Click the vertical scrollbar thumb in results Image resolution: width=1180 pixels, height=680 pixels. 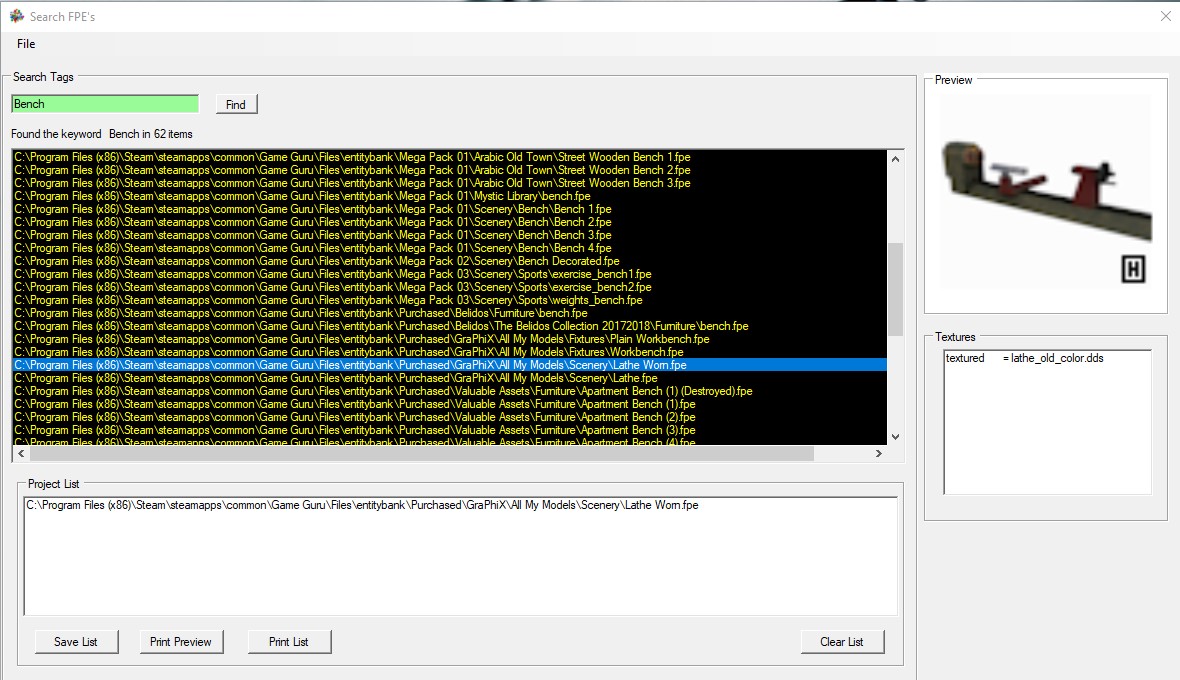click(x=896, y=289)
